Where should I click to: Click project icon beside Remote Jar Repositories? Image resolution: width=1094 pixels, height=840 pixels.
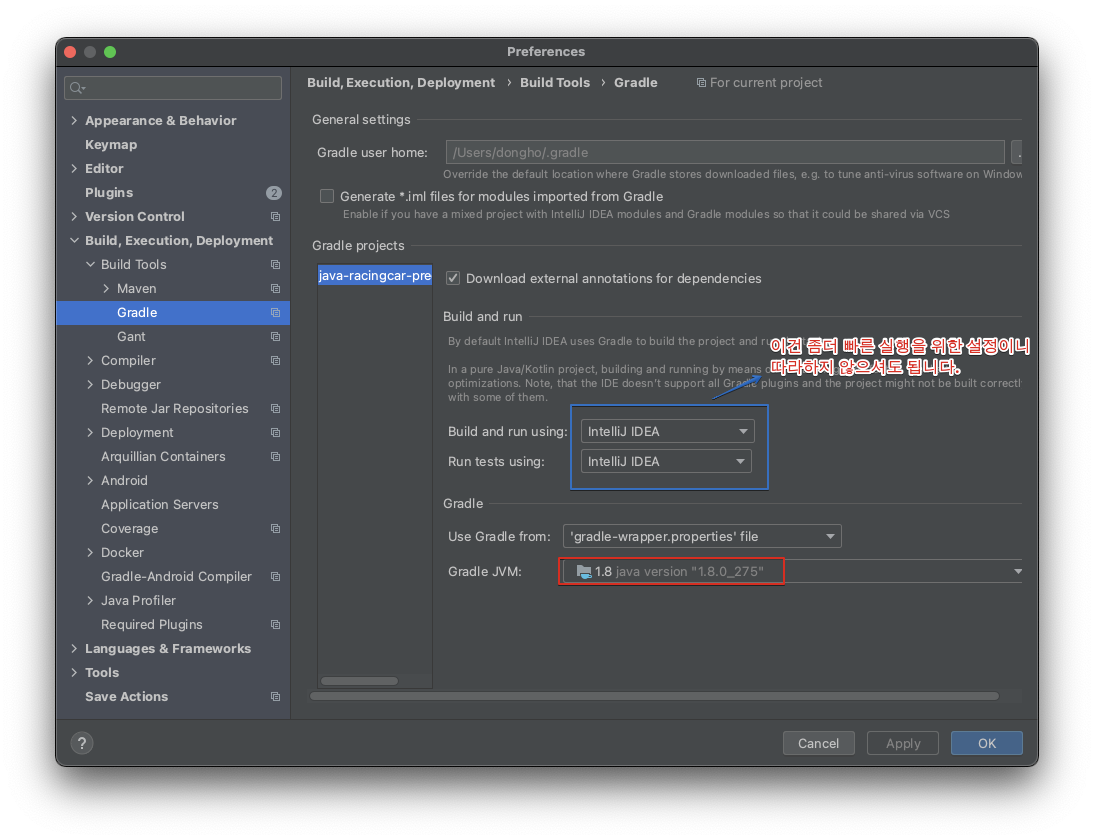pos(276,409)
